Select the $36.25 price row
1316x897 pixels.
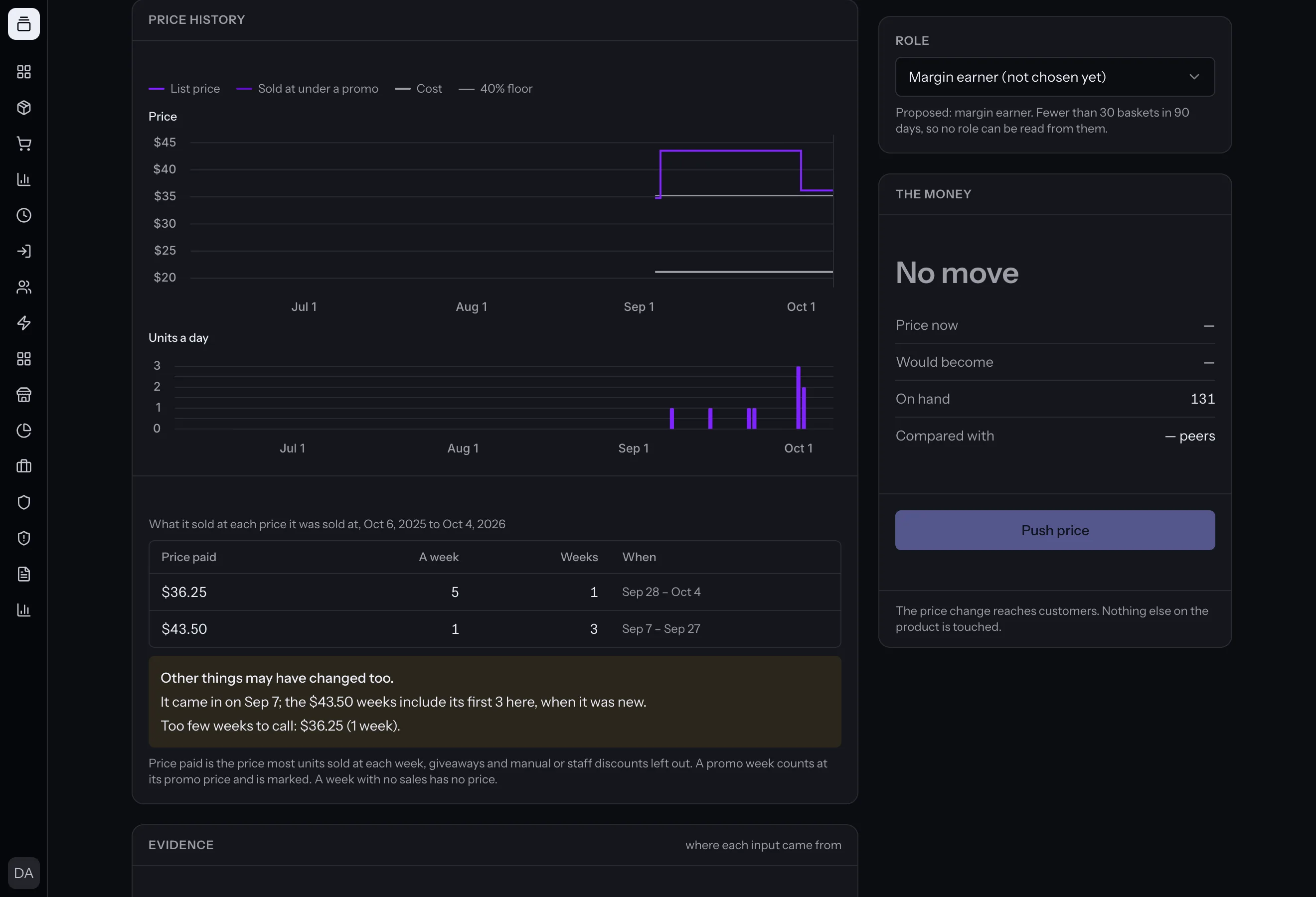coord(494,592)
